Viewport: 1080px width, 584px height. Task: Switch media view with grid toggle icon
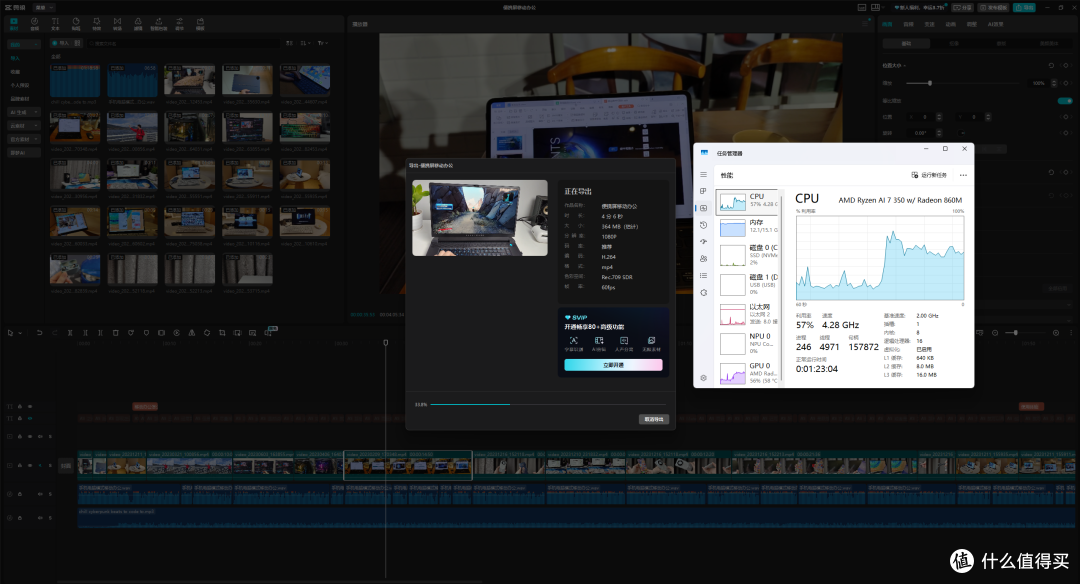(78, 43)
